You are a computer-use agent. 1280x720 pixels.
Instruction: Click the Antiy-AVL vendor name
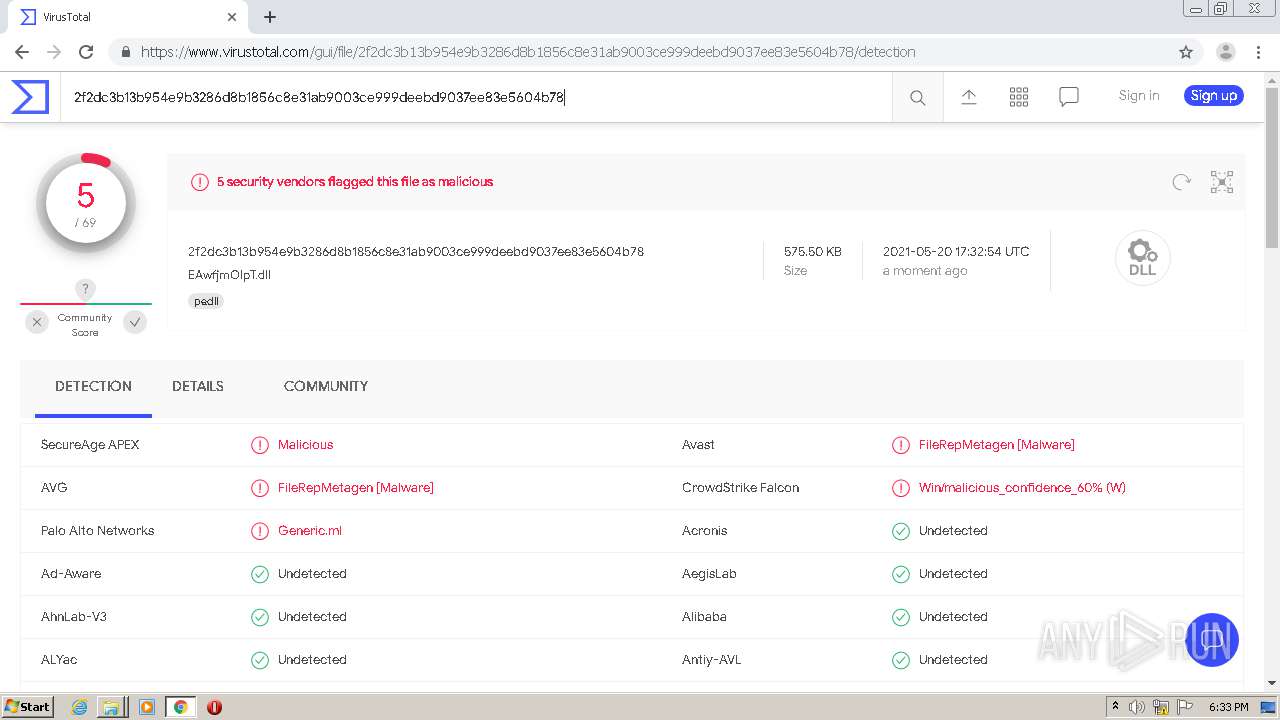point(711,660)
